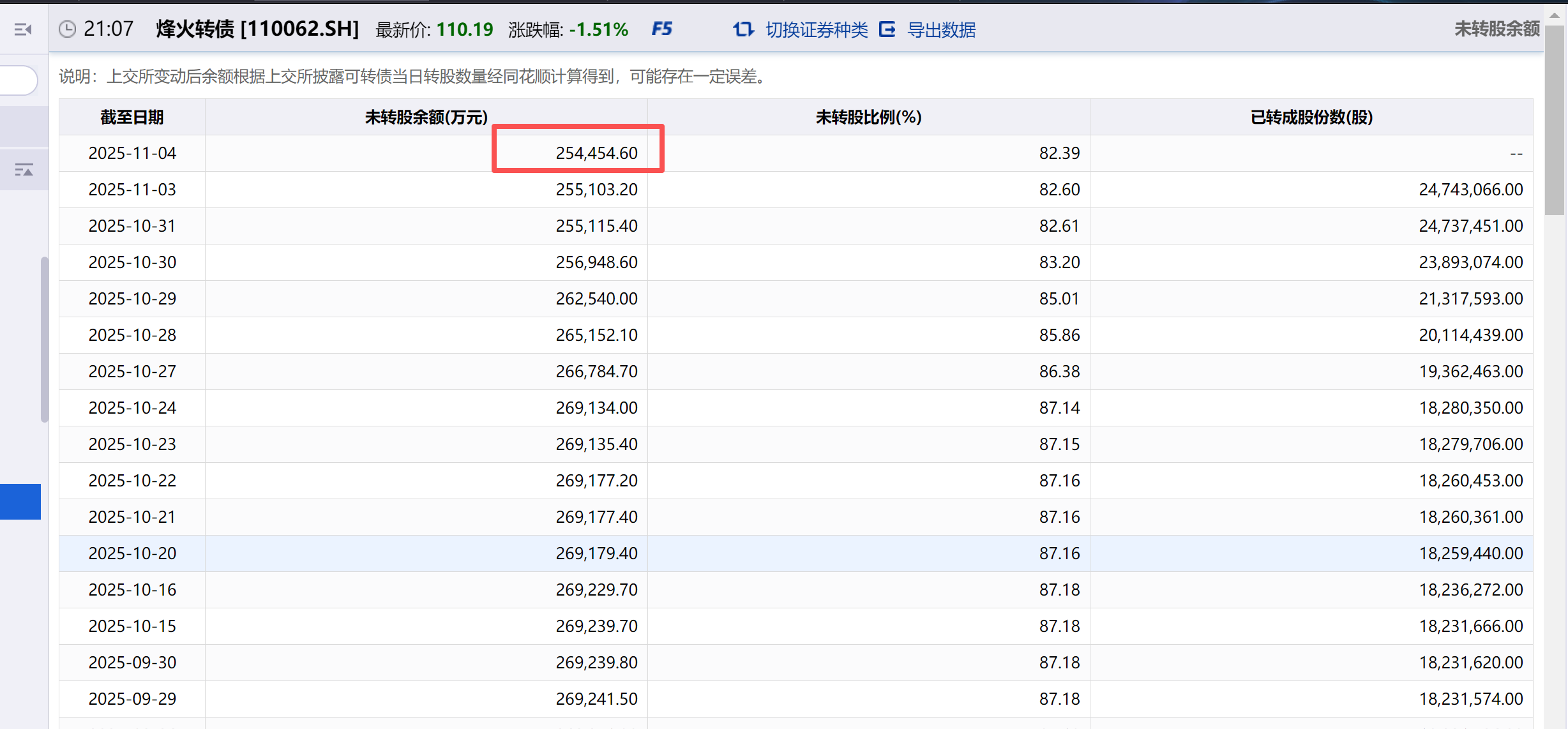Click the rounded search field at left edge
The height and width of the screenshot is (729, 1568).
(18, 80)
